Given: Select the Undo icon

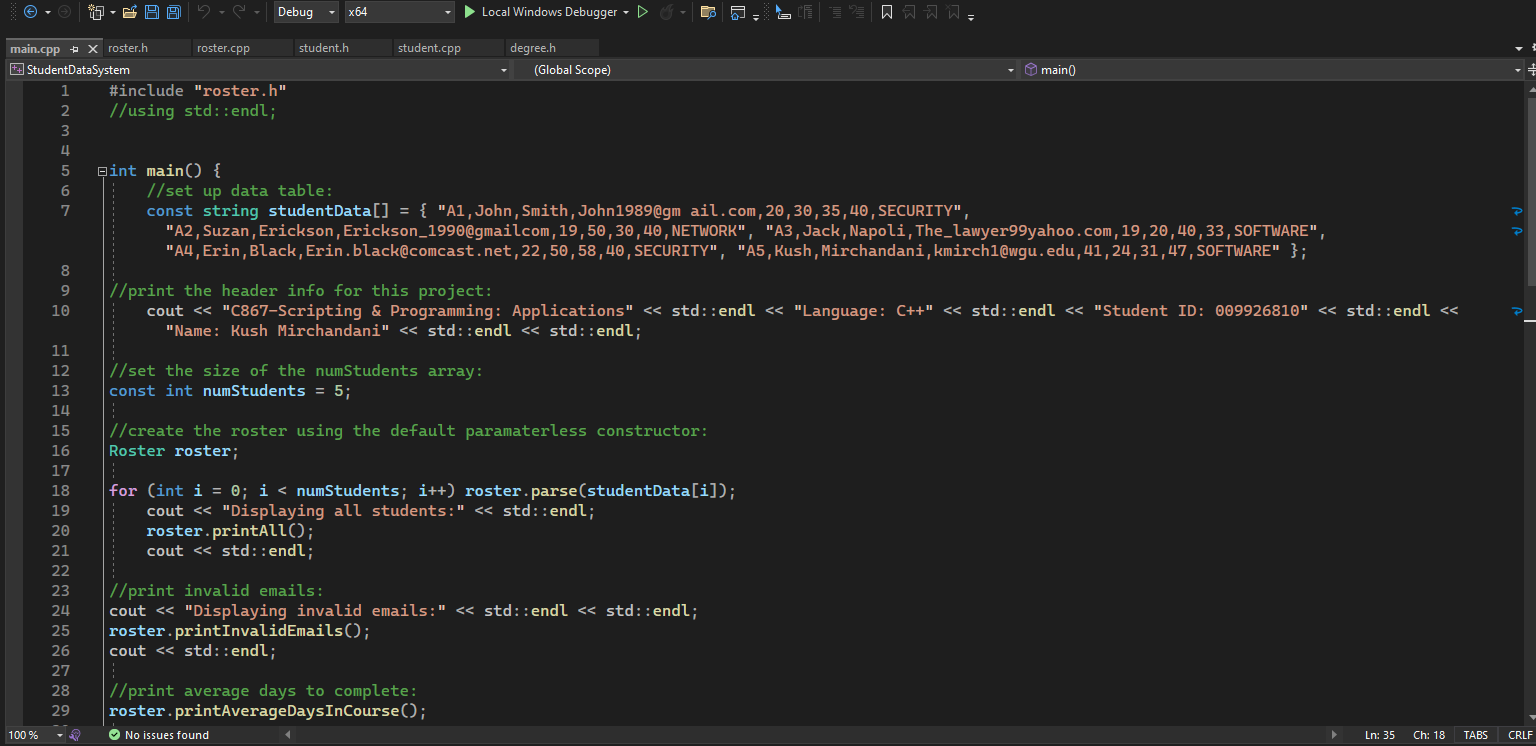Looking at the screenshot, I should (204, 11).
